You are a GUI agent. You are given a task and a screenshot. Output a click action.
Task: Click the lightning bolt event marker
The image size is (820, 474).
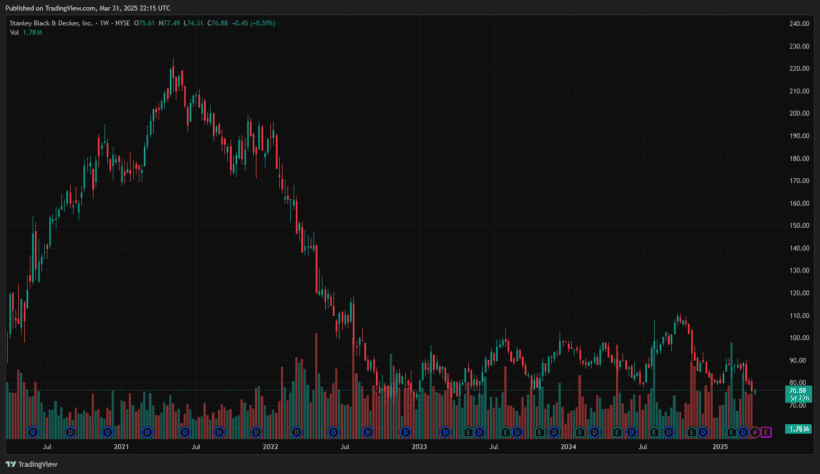pyautogui.click(x=755, y=432)
